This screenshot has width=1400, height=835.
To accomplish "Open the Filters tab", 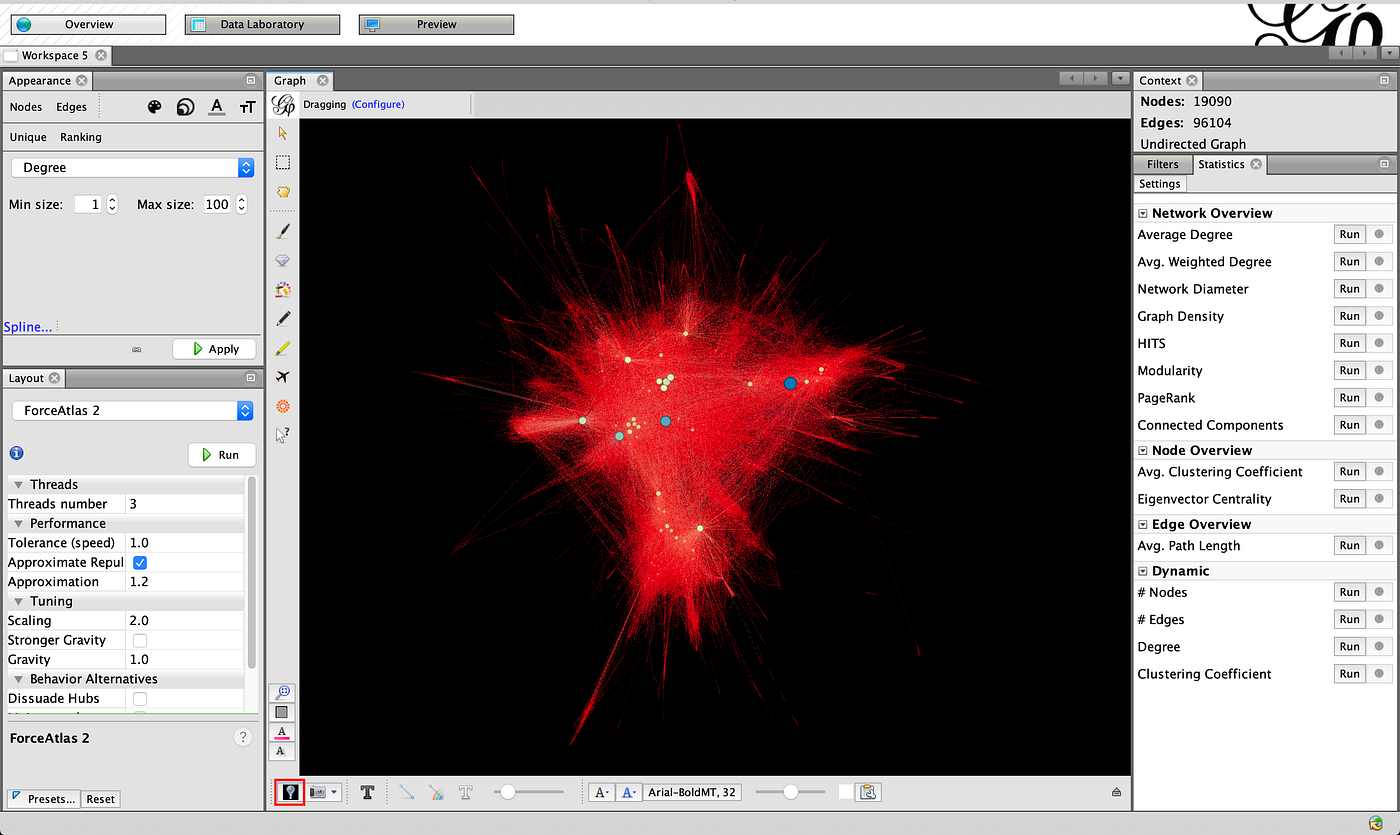I will click(x=1163, y=164).
